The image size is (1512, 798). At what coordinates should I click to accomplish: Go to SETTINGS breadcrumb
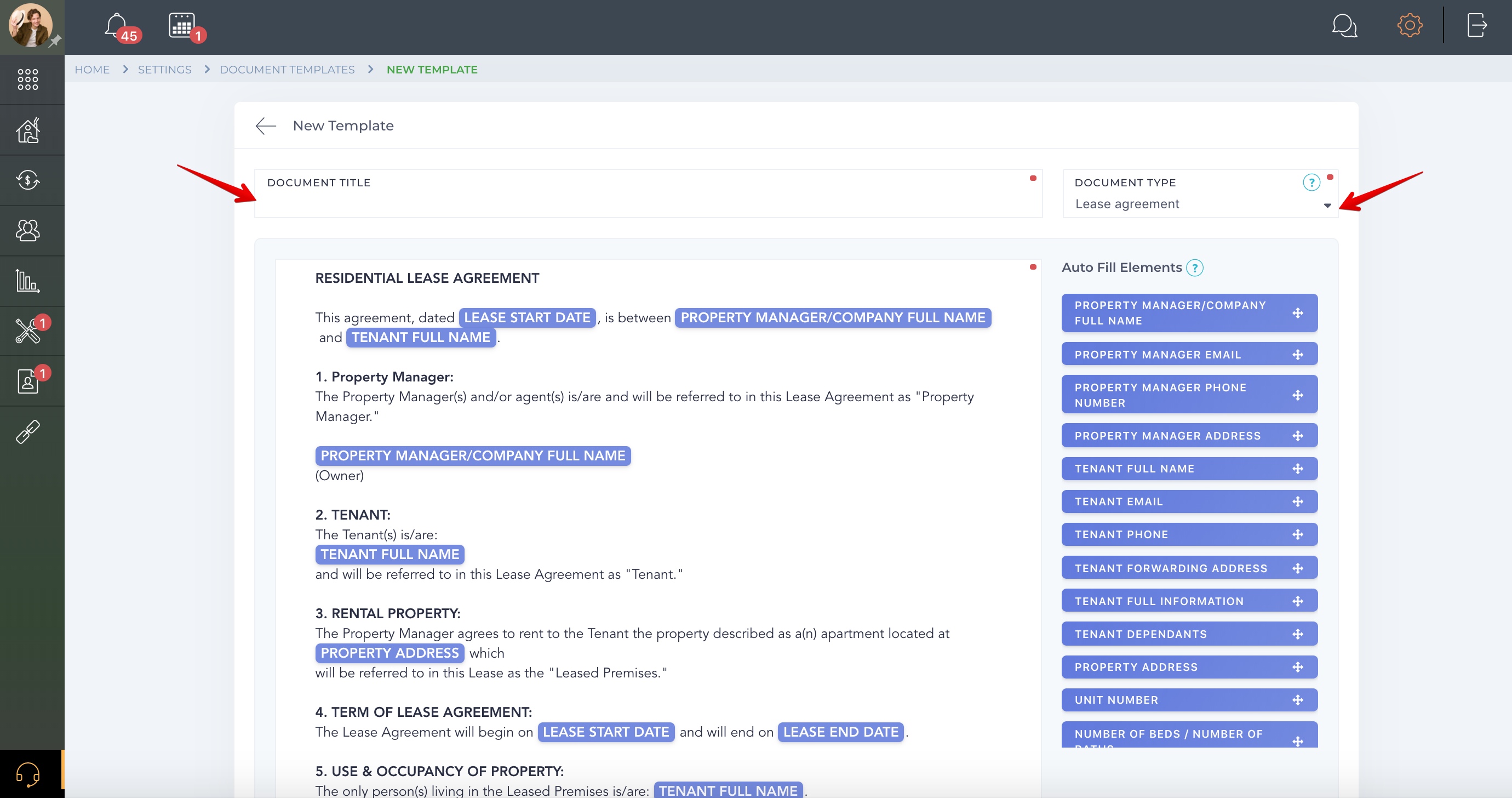[x=164, y=70]
